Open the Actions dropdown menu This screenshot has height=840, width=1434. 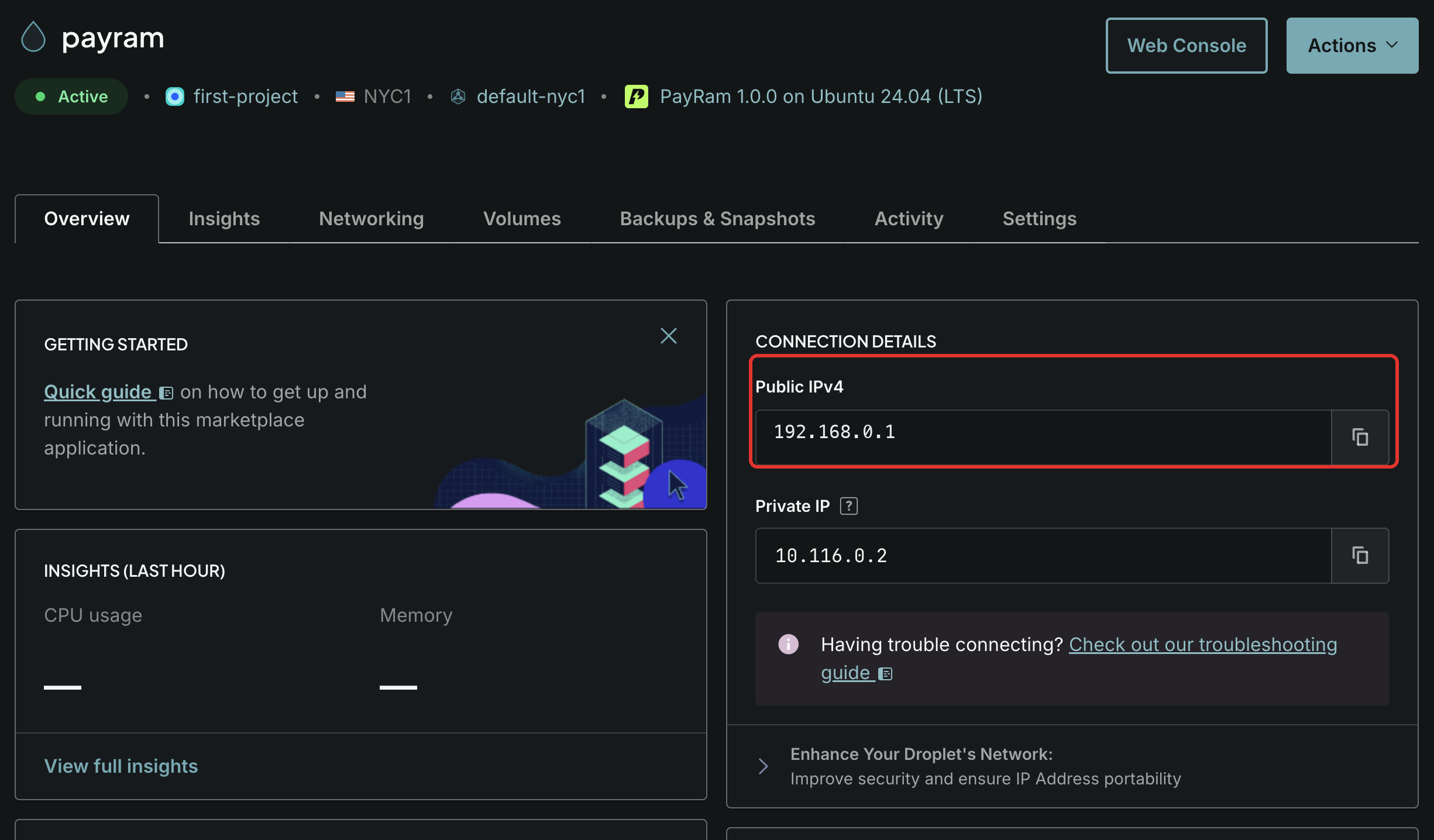tap(1352, 46)
